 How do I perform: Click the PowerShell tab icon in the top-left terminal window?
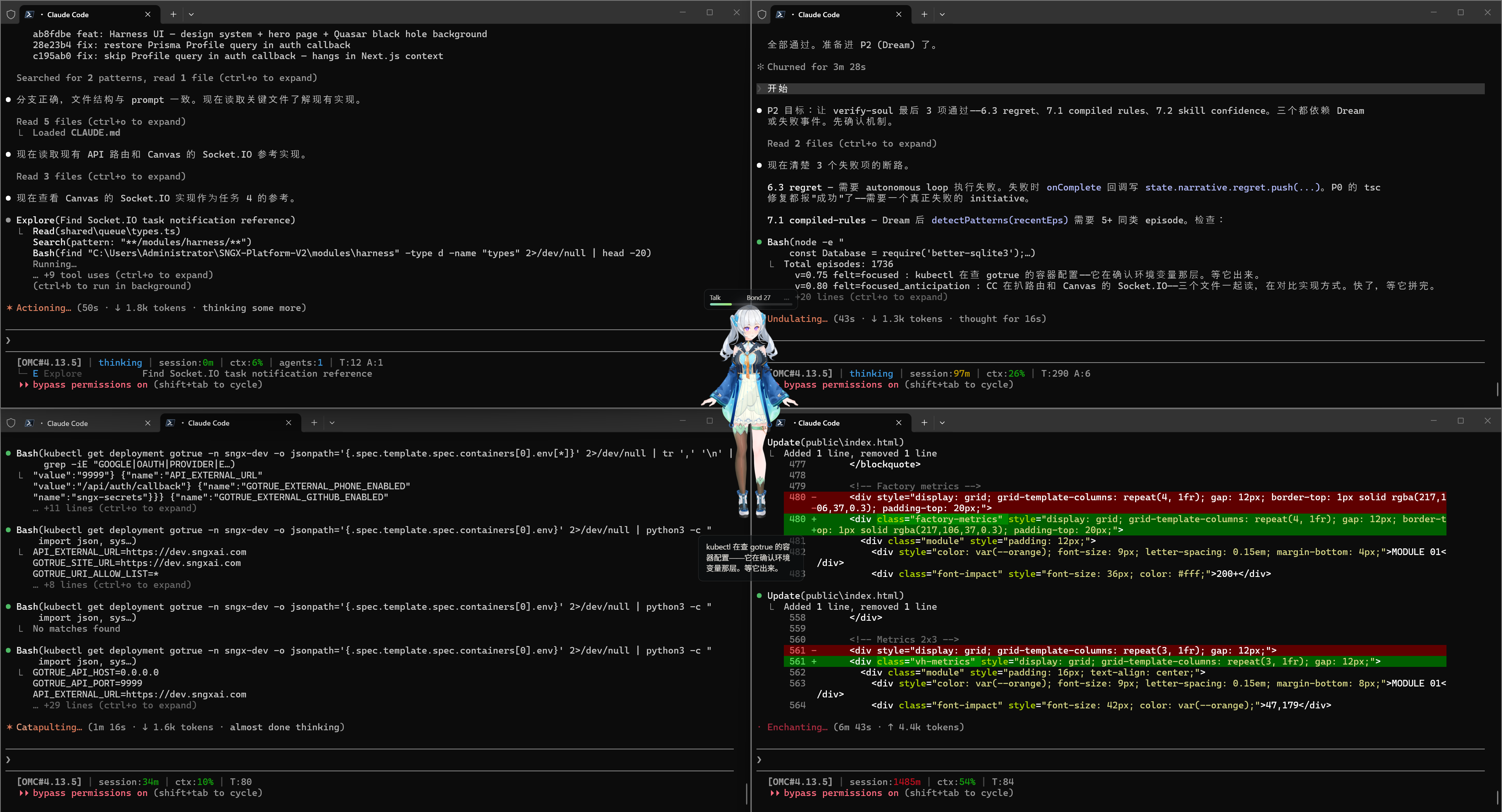pos(29,14)
